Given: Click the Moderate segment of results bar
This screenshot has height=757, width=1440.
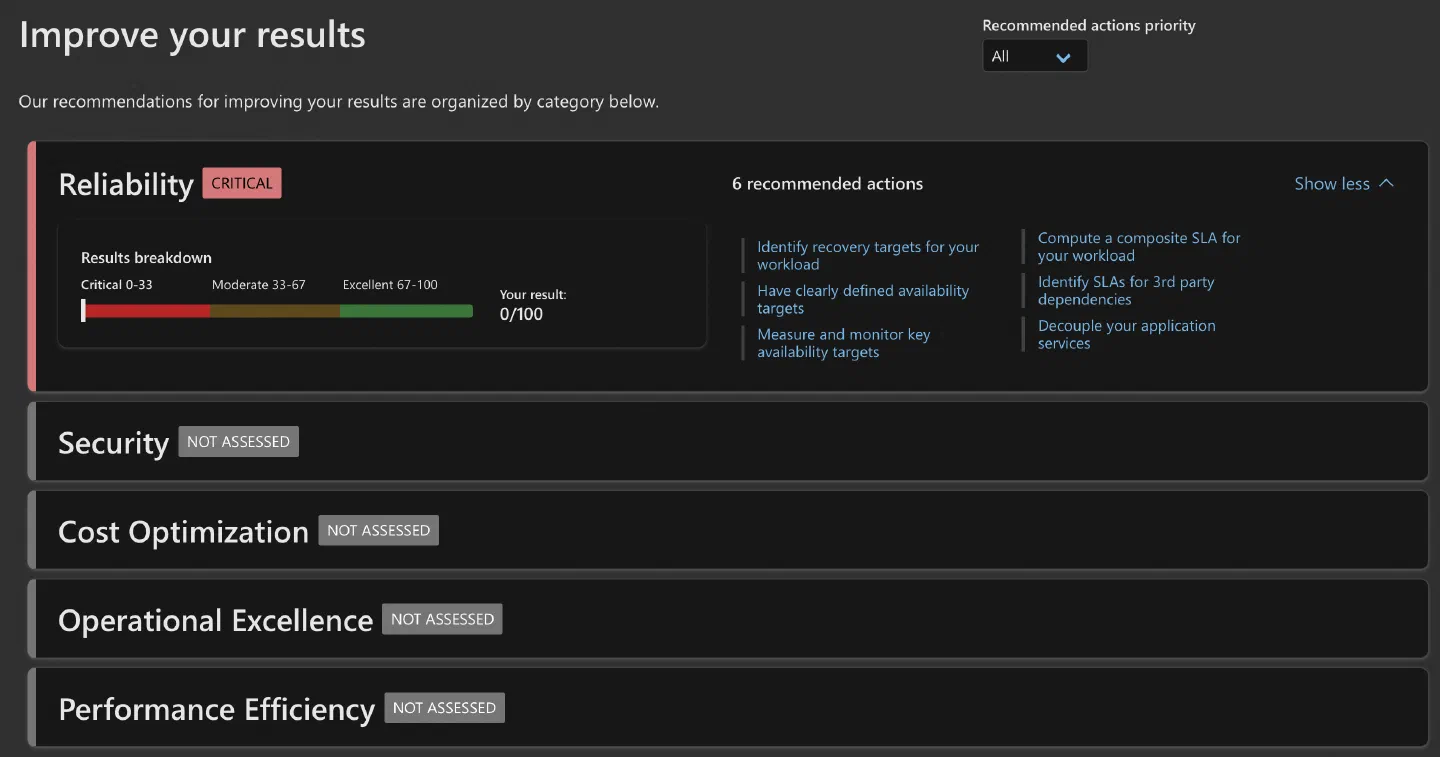Looking at the screenshot, I should pos(275,311).
